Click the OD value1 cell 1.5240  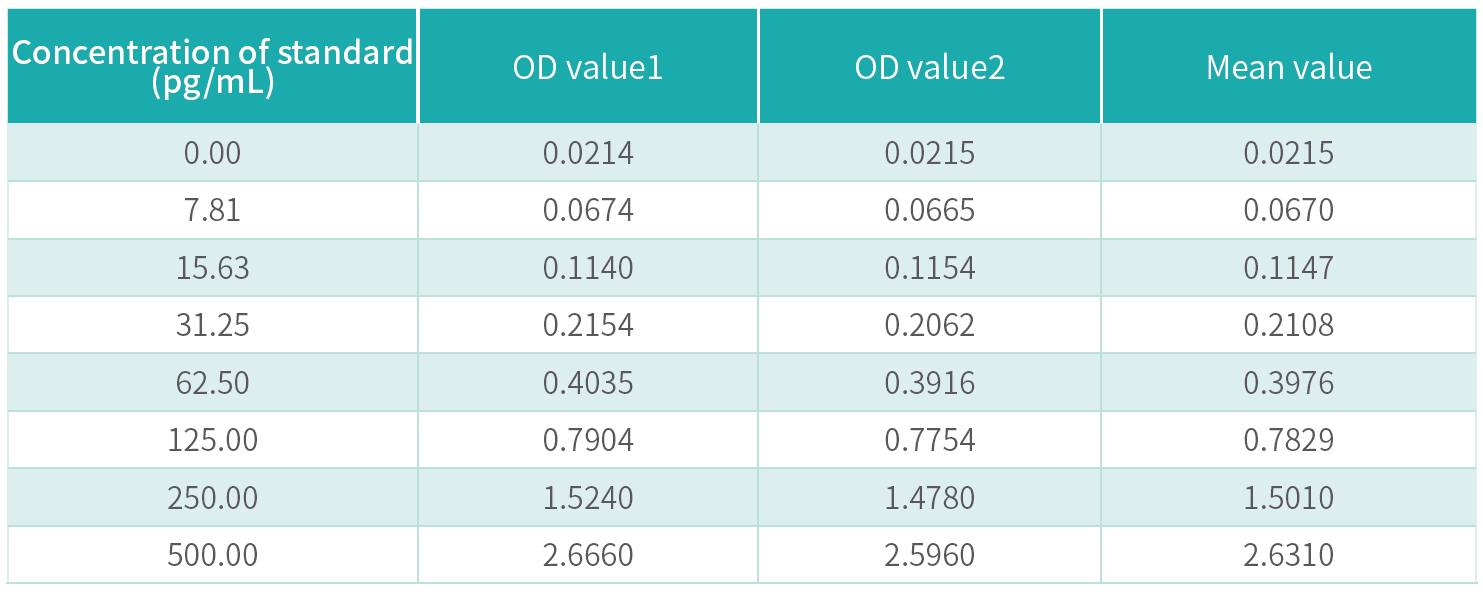pos(588,498)
